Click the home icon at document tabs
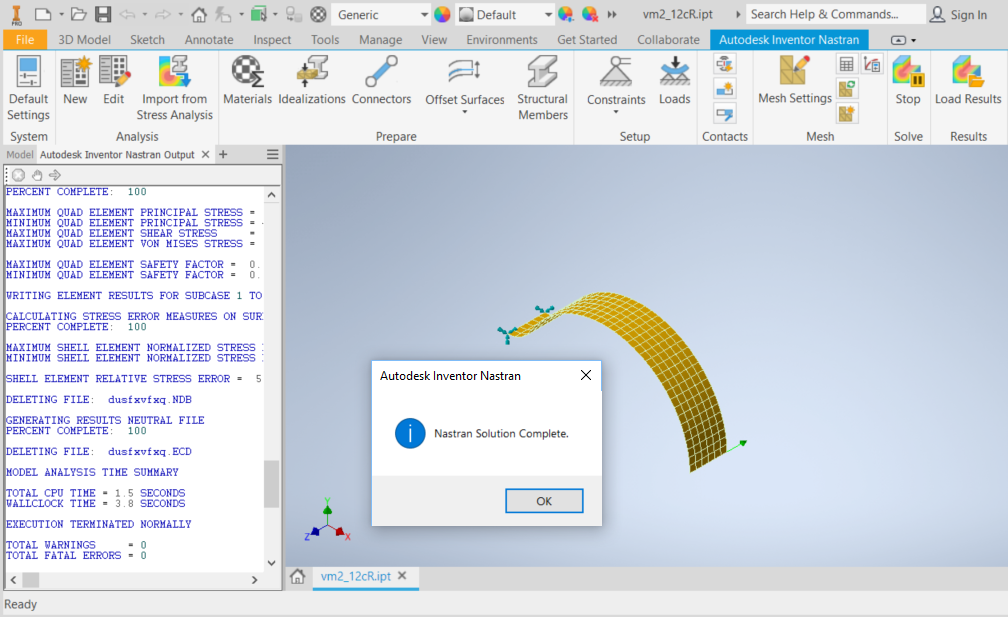Viewport: 1008px width, 617px height. (298, 576)
